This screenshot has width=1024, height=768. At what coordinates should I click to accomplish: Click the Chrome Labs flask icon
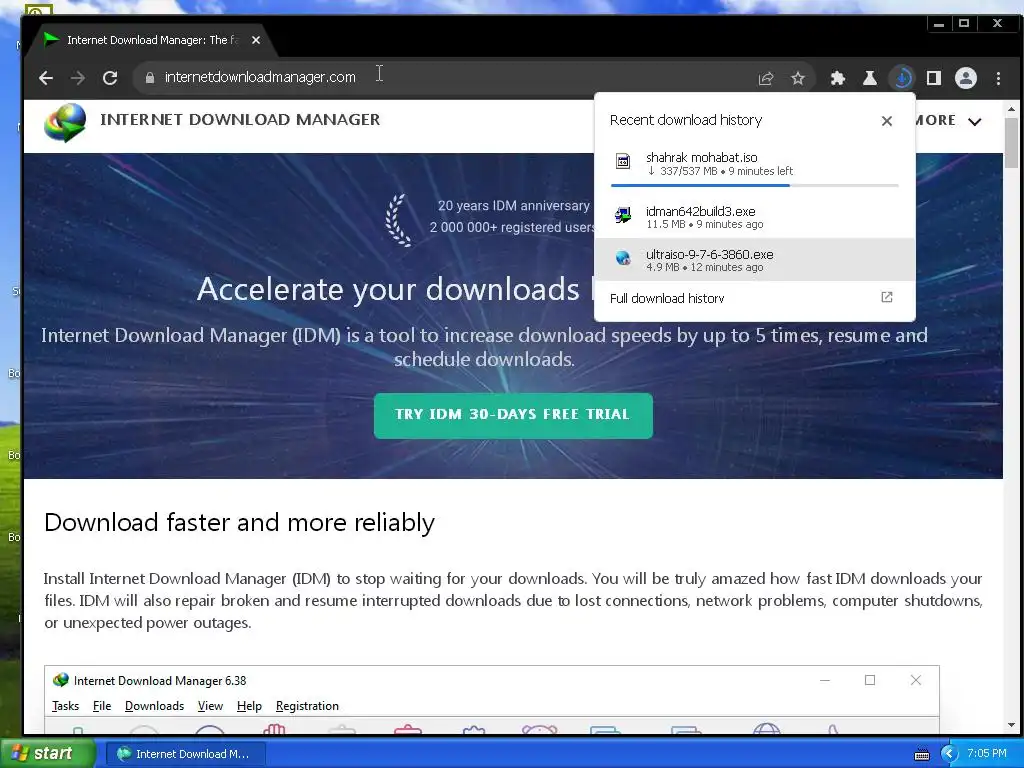pyautogui.click(x=869, y=78)
